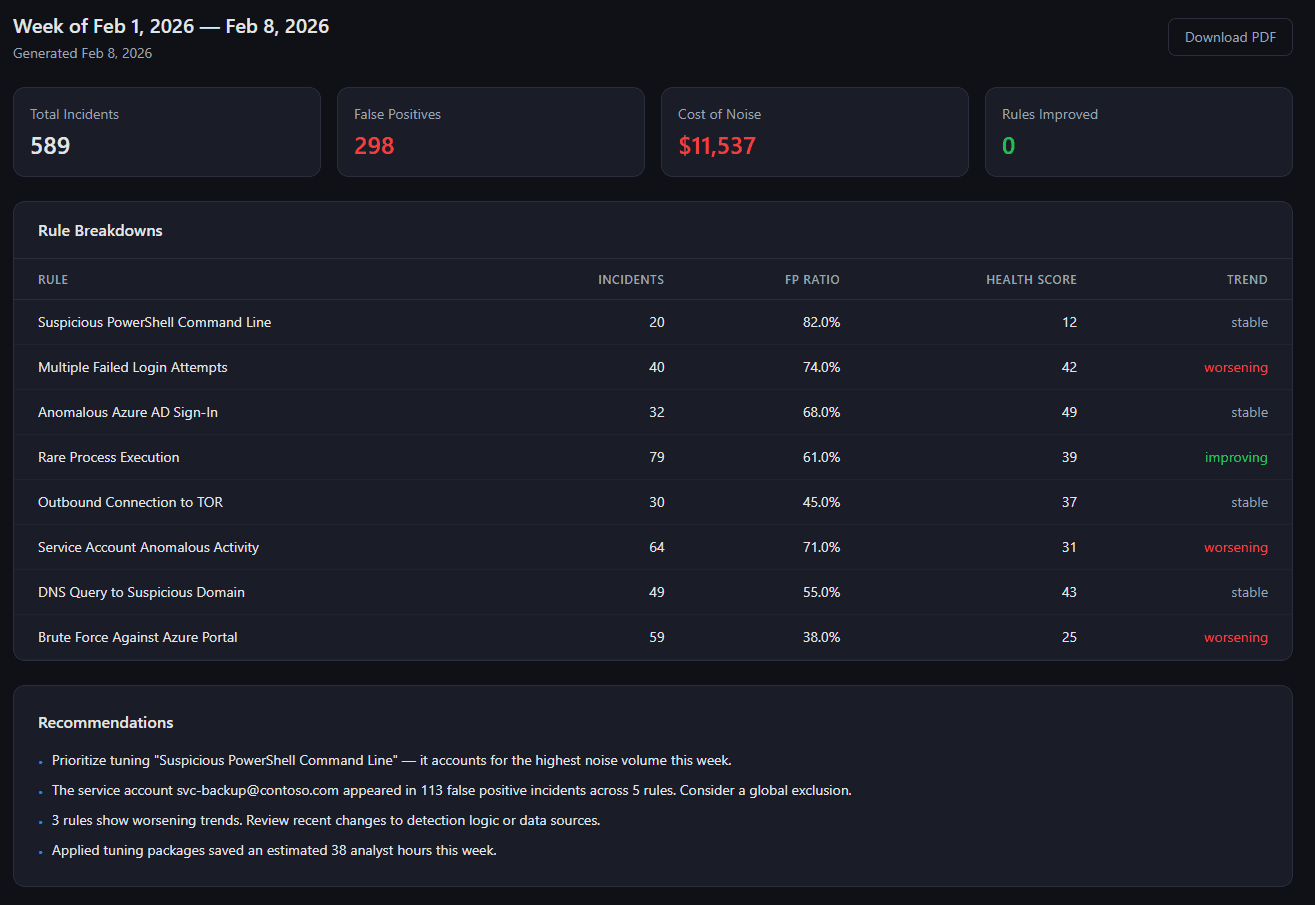Click the False Positives count of 298

pyautogui.click(x=374, y=145)
